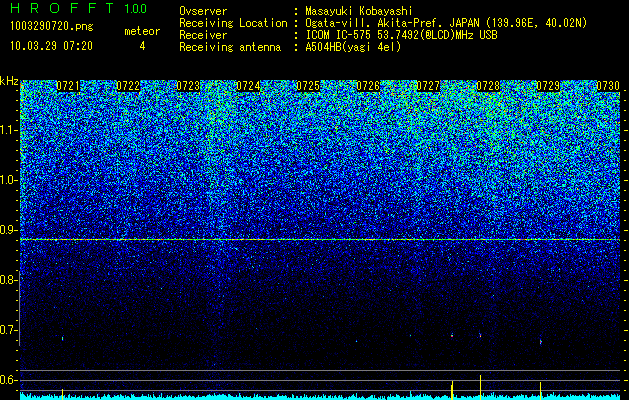Screen dimensions: 629x400
Task: Click the meteor echo dot just after 0721
Action: click(x=63, y=338)
